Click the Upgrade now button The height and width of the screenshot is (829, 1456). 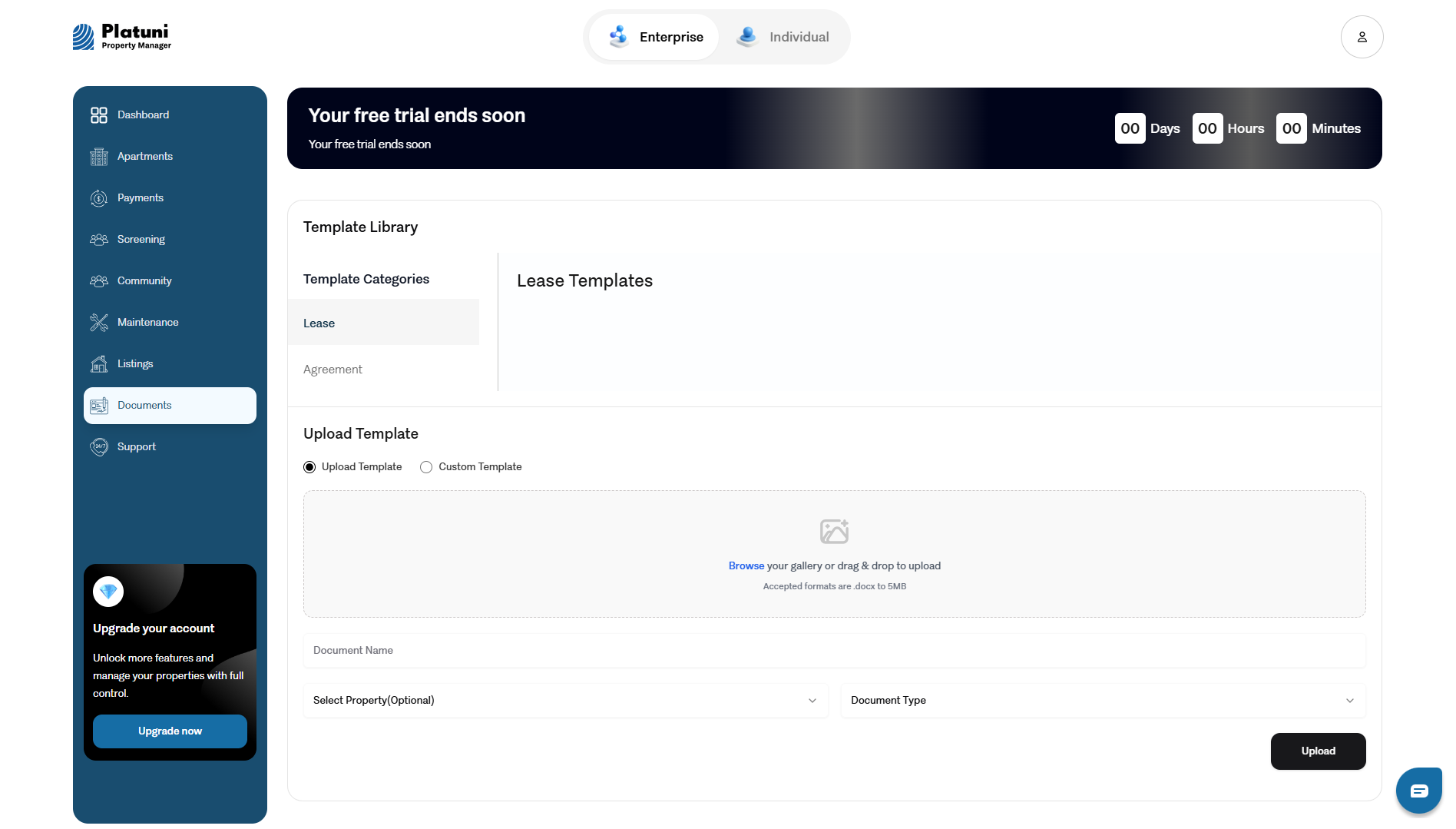[x=170, y=731]
